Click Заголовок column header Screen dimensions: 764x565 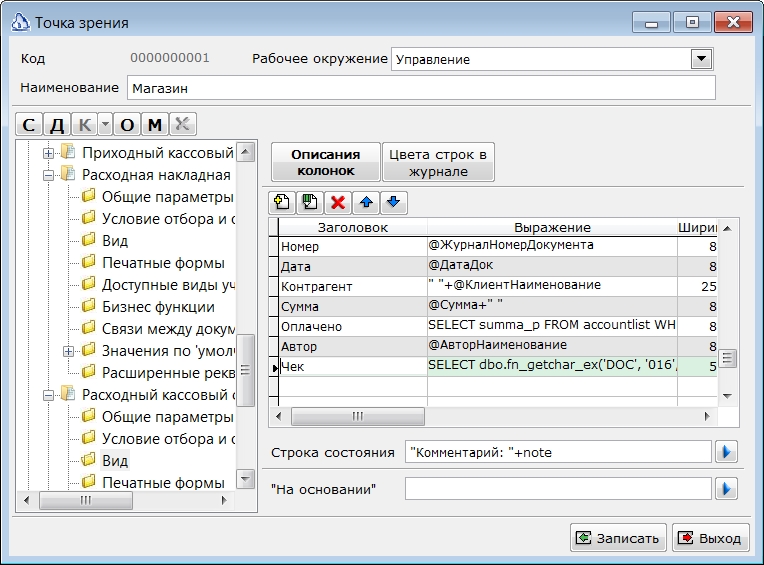[x=353, y=227]
